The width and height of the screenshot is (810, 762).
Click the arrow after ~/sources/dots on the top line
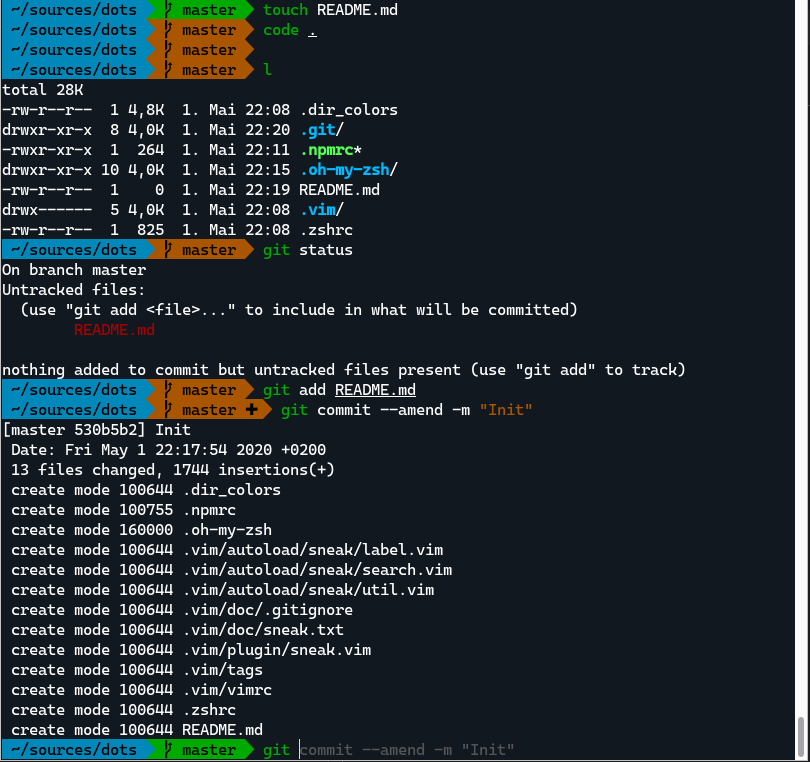tap(150, 10)
